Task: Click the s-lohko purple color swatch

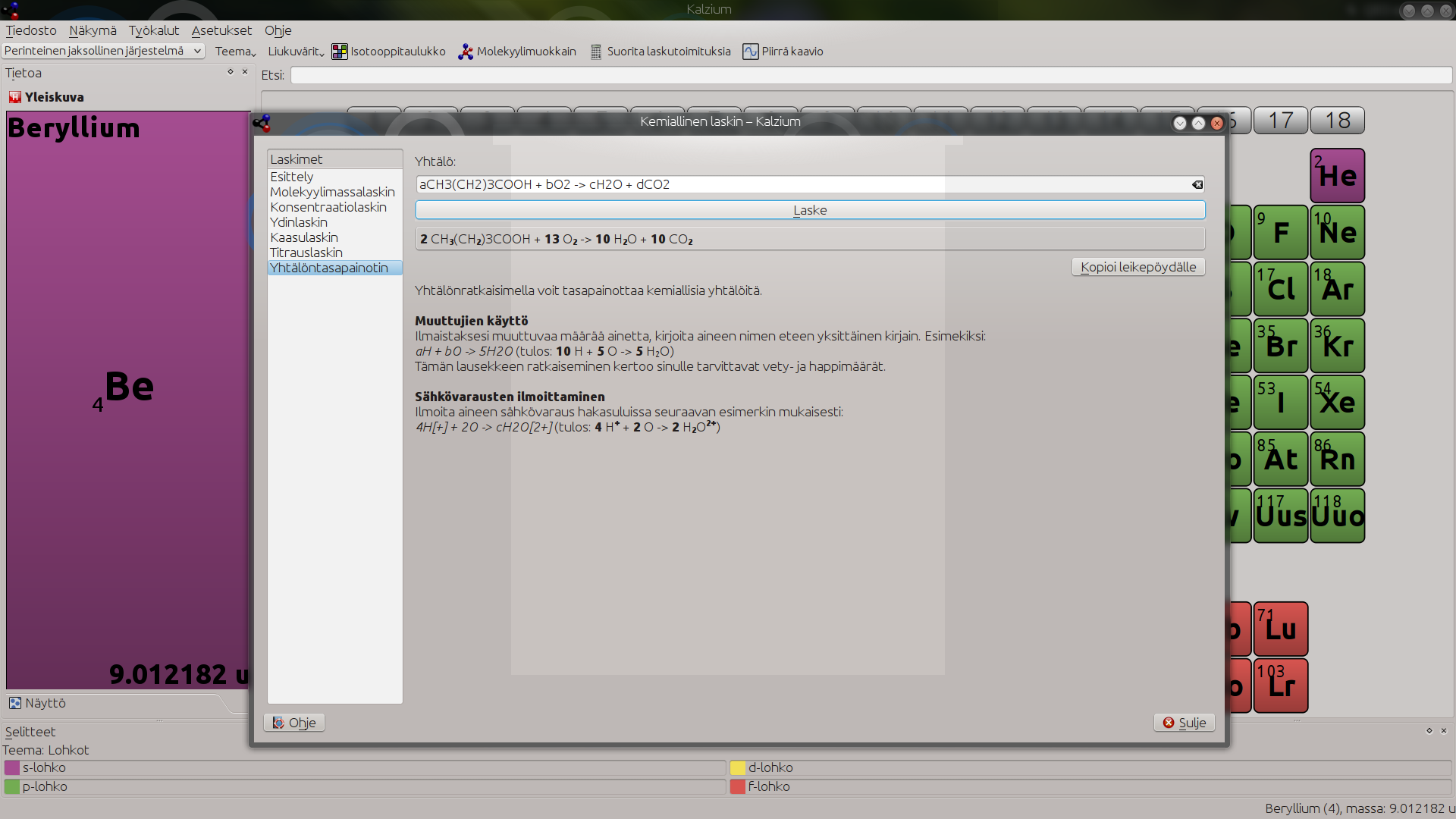Action: (12, 767)
